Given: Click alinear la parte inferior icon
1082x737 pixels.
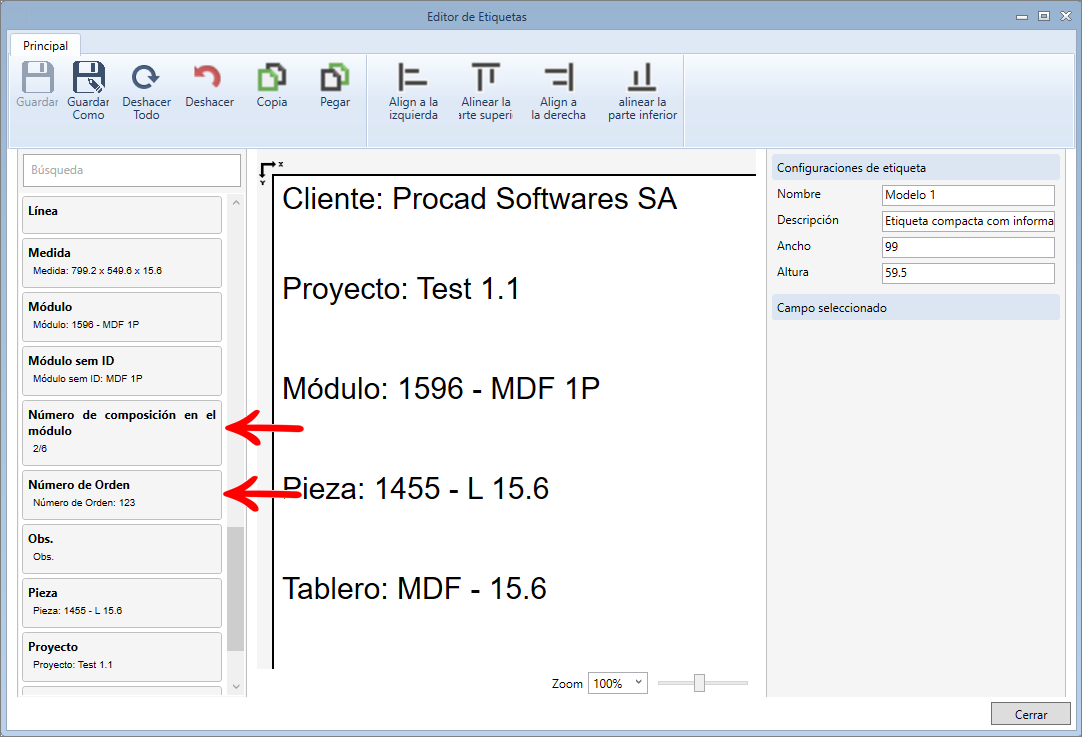Looking at the screenshot, I should [642, 77].
